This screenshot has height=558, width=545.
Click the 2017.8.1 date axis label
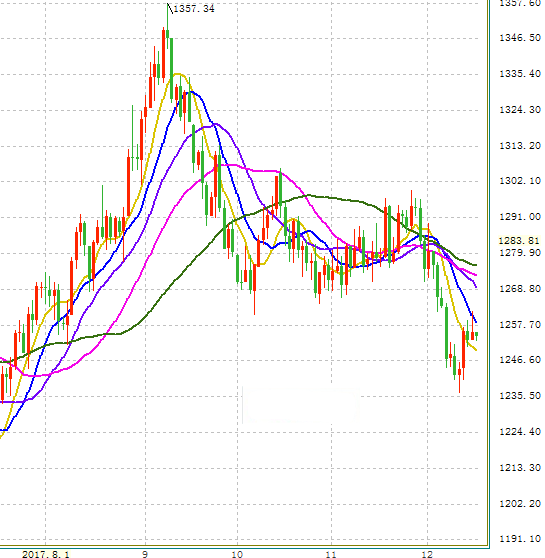point(46,554)
